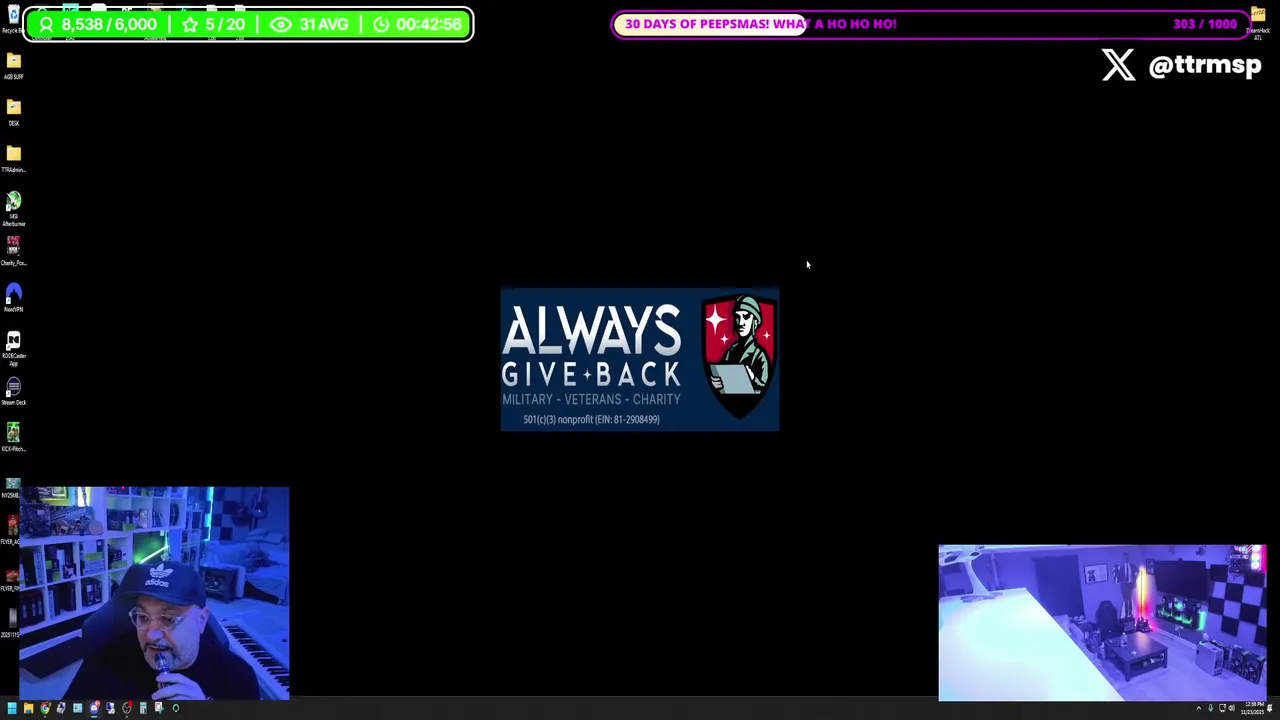The height and width of the screenshot is (720, 1280).
Task: Select the Stream Deck desktop shortcut
Action: (x=14, y=390)
